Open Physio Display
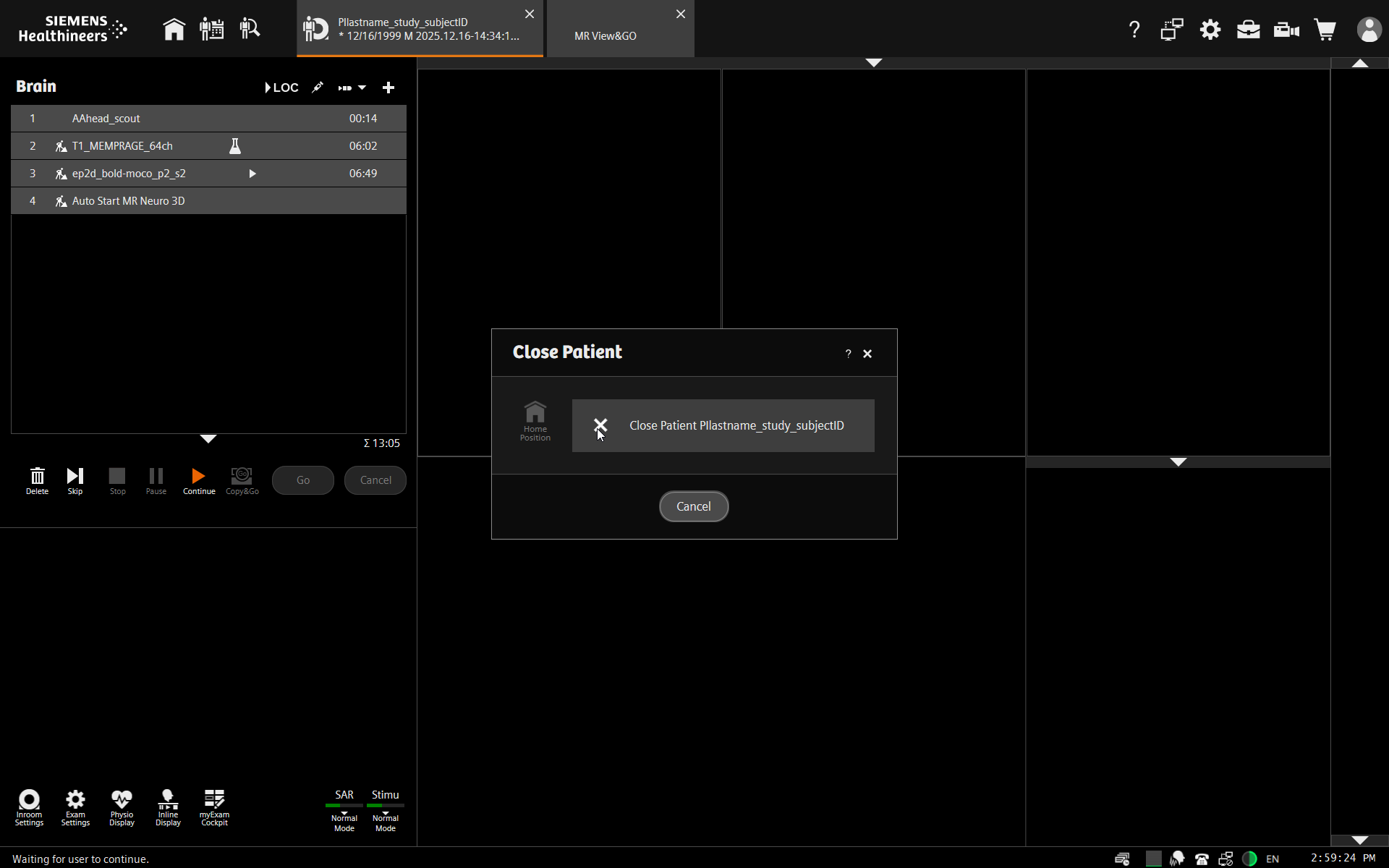Screen dimensions: 1389x868 tap(122, 808)
